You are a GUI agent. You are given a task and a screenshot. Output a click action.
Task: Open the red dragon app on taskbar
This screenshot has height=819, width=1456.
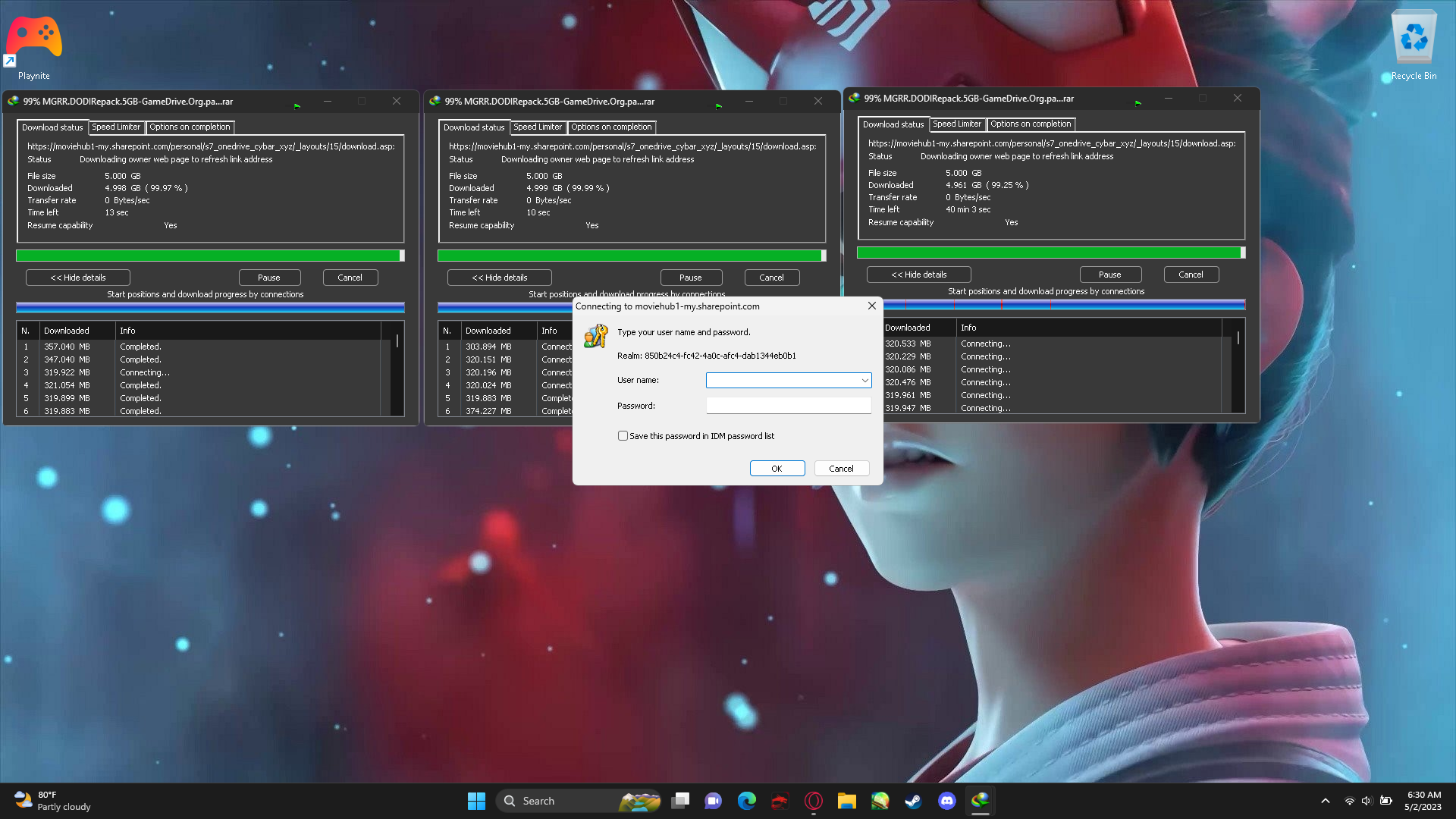pyautogui.click(x=780, y=801)
